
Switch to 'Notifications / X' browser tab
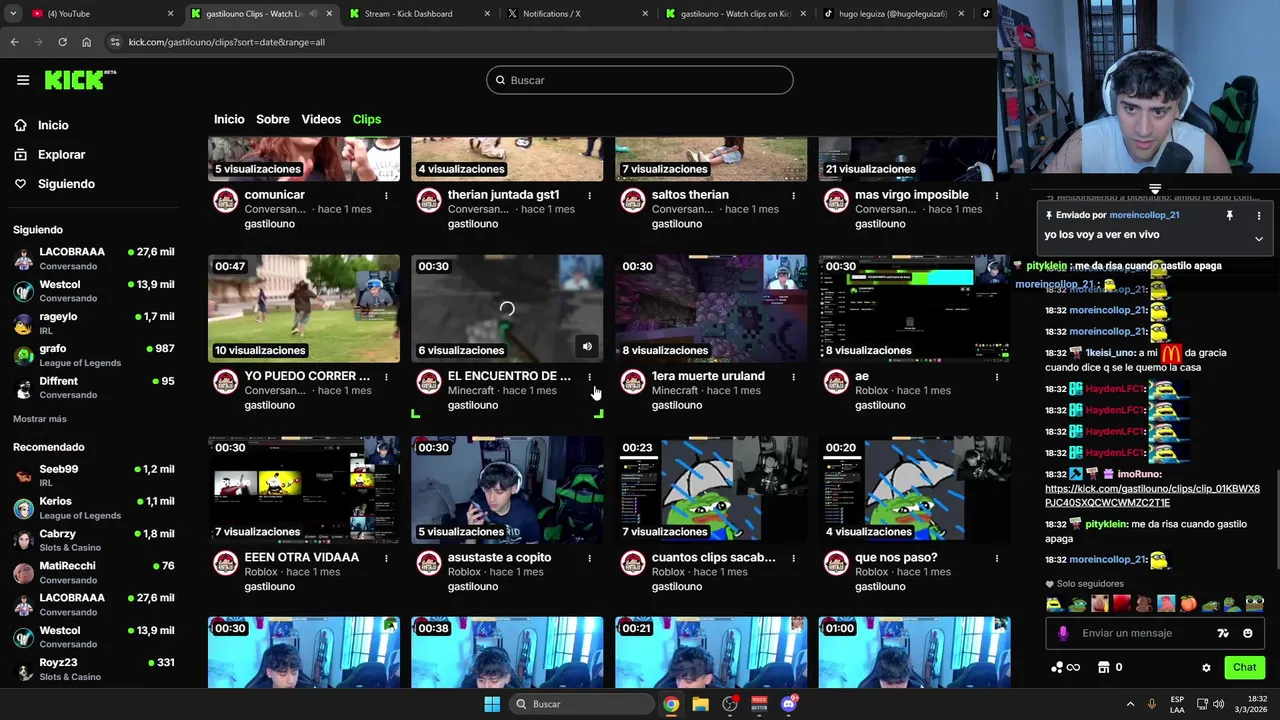coord(578,14)
